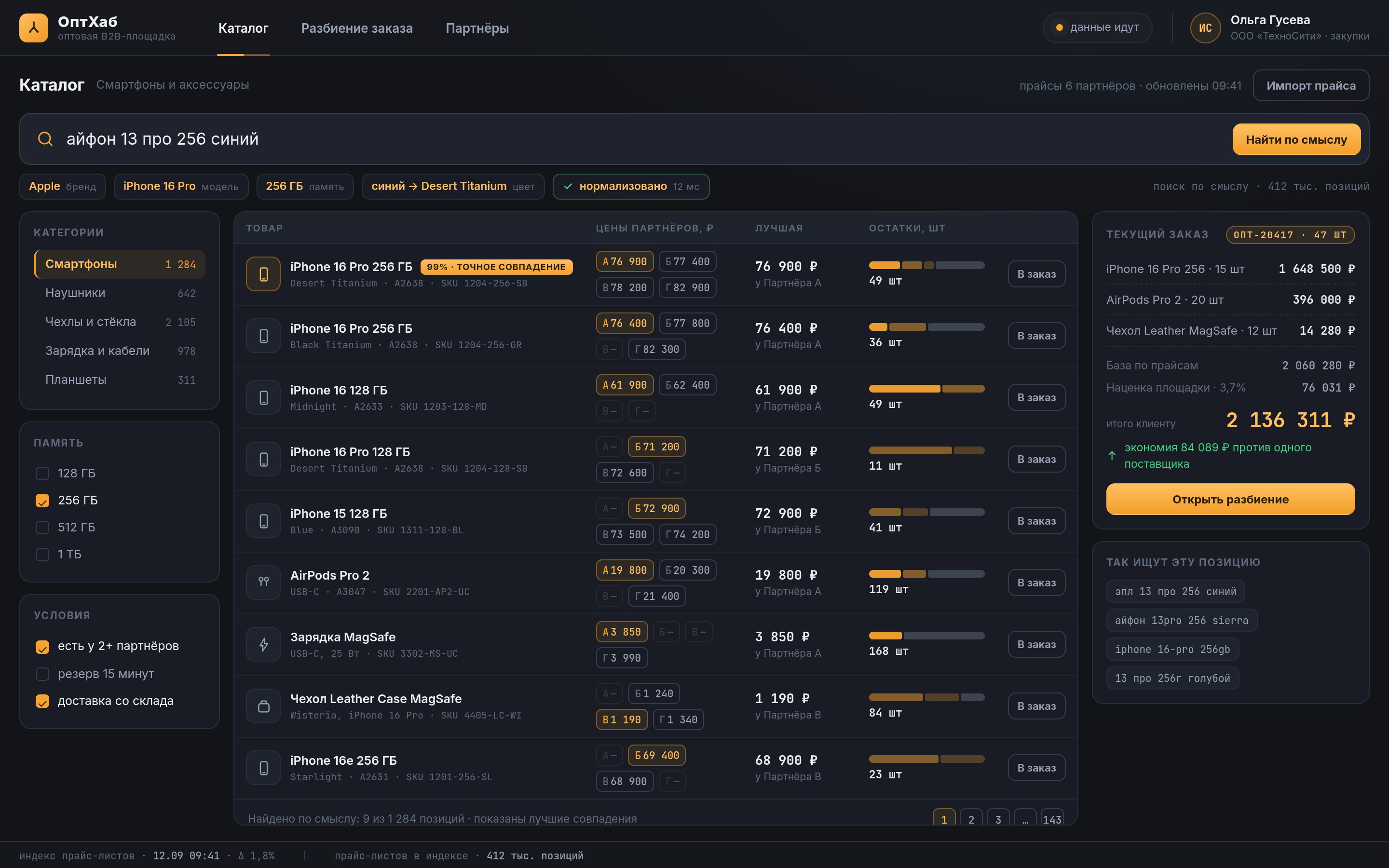Click the green arrow next to экономия
This screenshot has width=1389, height=868.
(1112, 456)
